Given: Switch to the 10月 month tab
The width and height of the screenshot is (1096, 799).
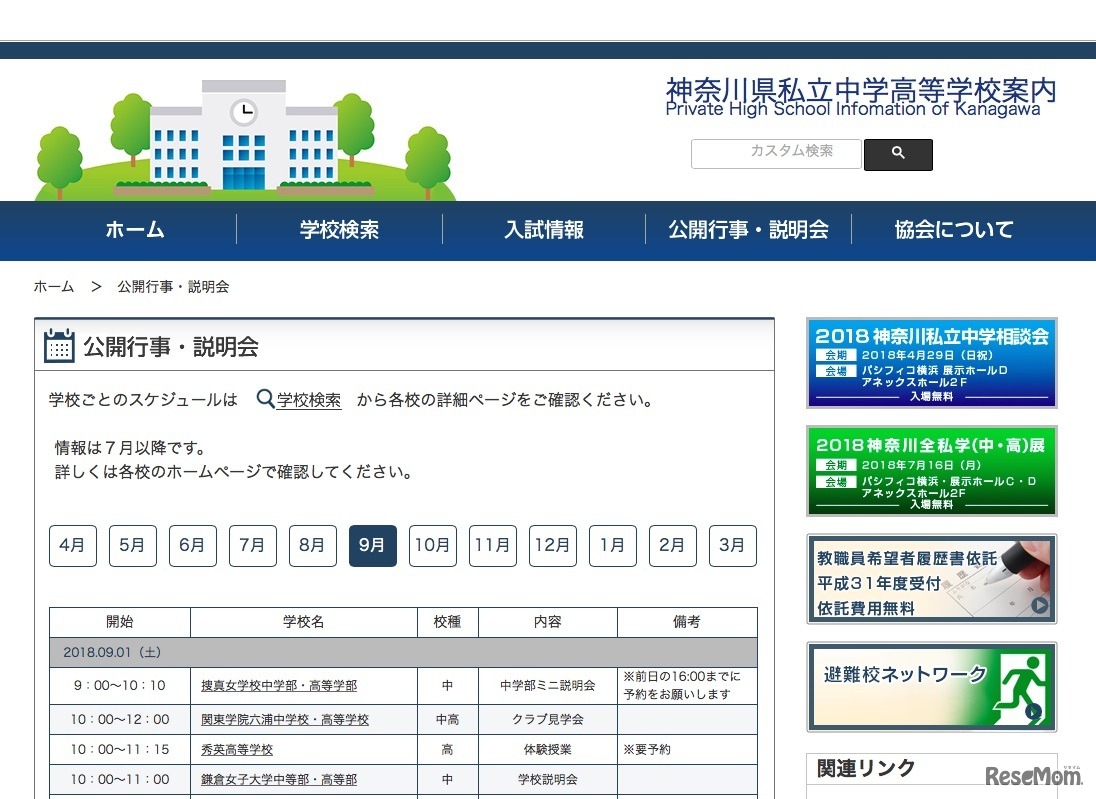Looking at the screenshot, I should pos(432,545).
